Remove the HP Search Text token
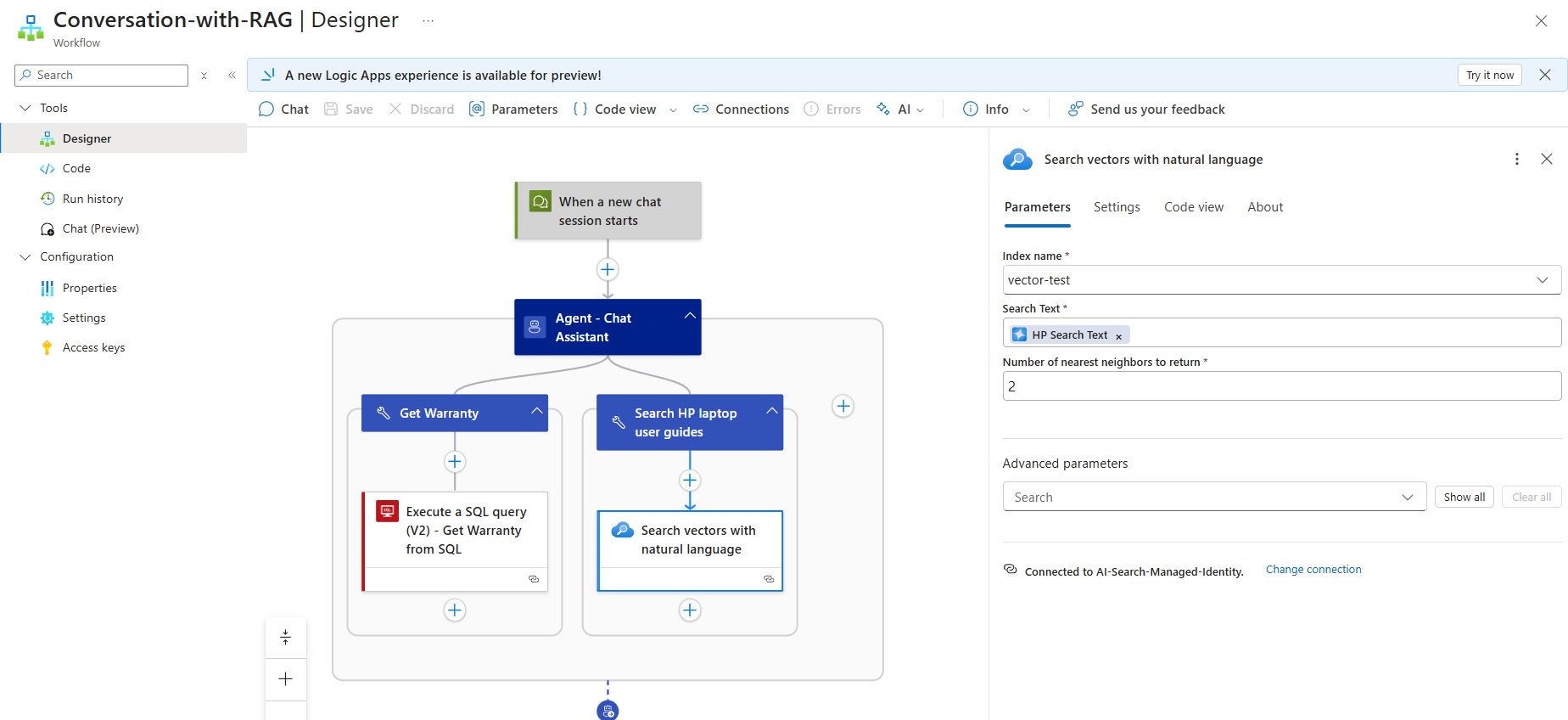1568x720 pixels. click(x=1118, y=336)
